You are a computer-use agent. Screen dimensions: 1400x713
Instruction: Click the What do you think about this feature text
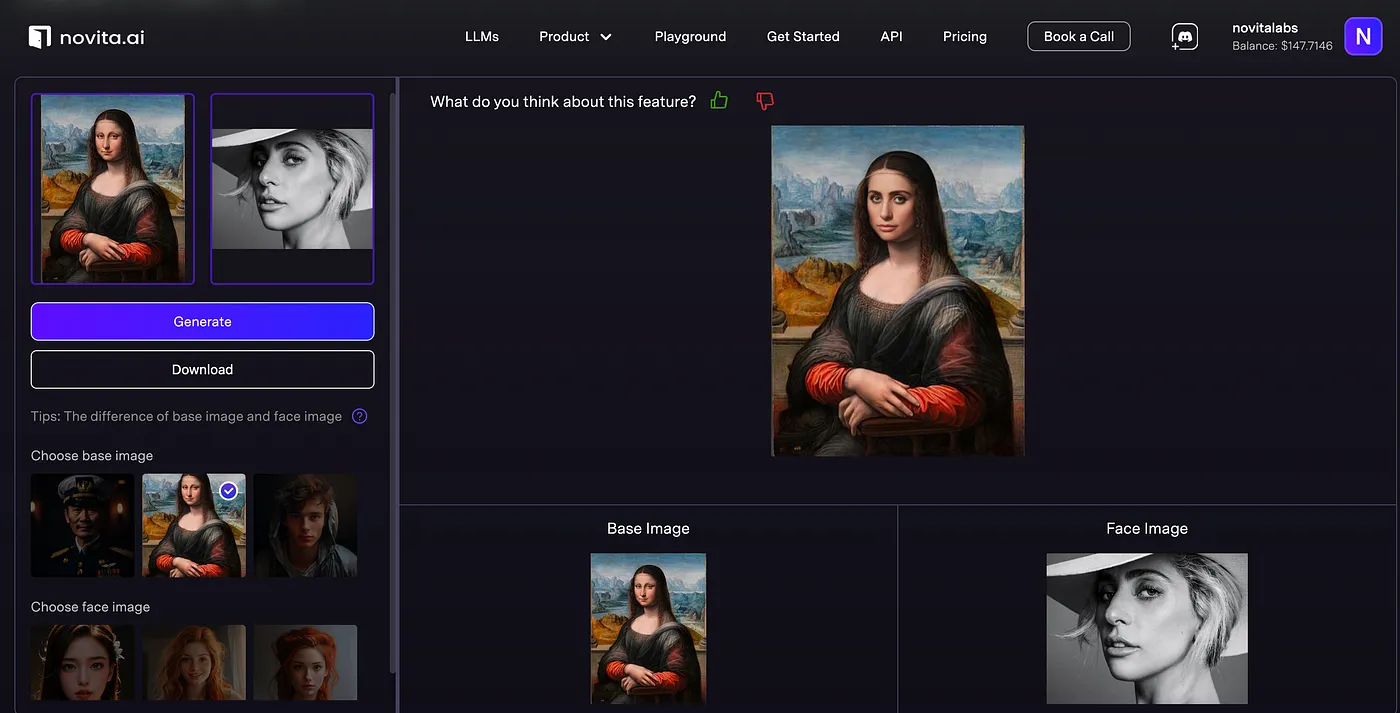(563, 101)
